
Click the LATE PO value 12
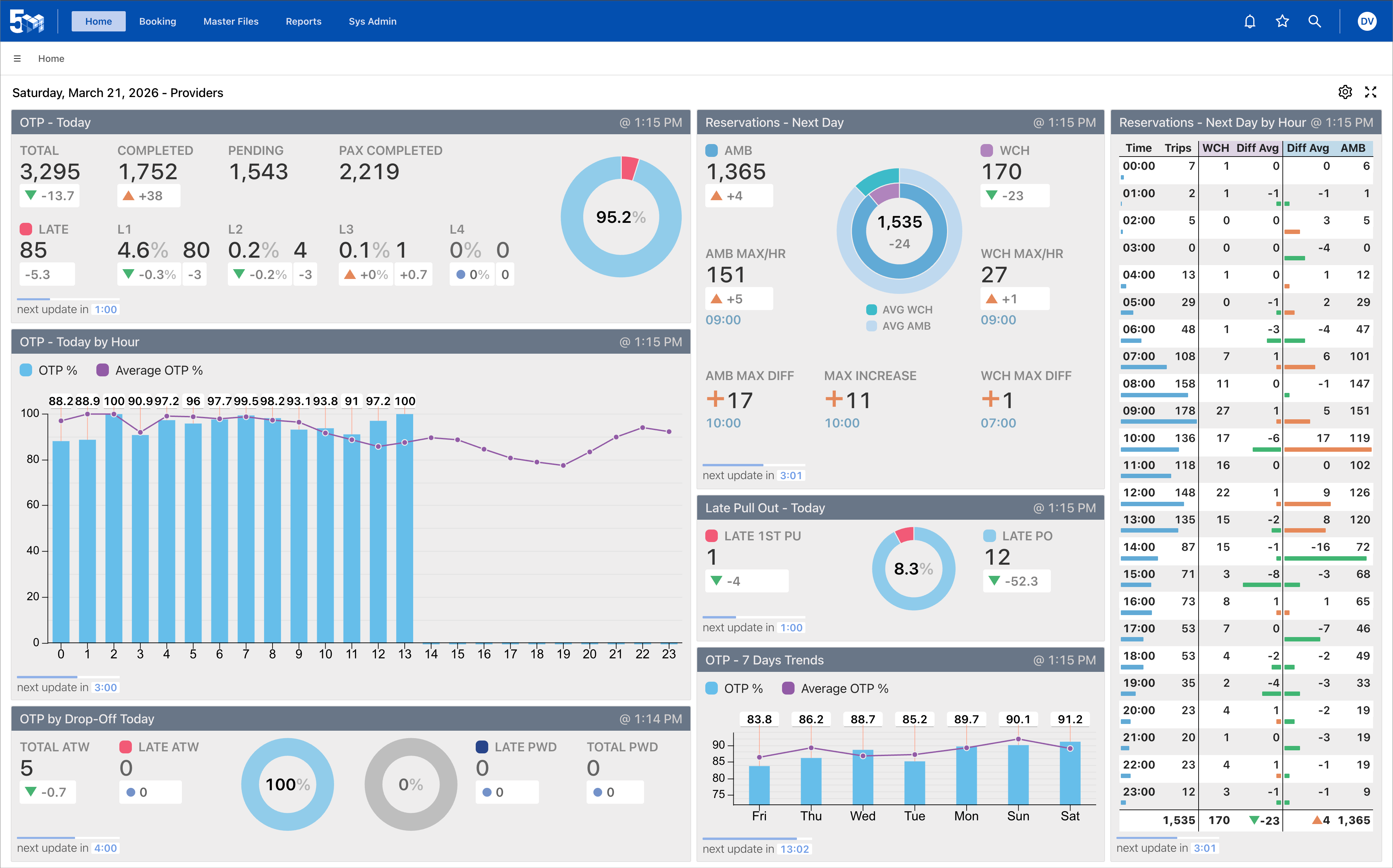pyautogui.click(x=997, y=558)
